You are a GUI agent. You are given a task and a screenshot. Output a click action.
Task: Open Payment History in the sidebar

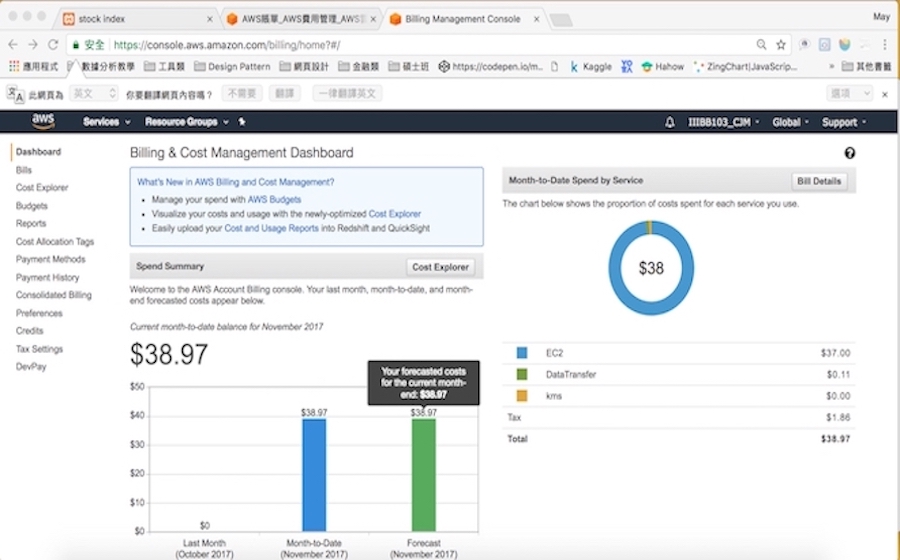tap(47, 277)
